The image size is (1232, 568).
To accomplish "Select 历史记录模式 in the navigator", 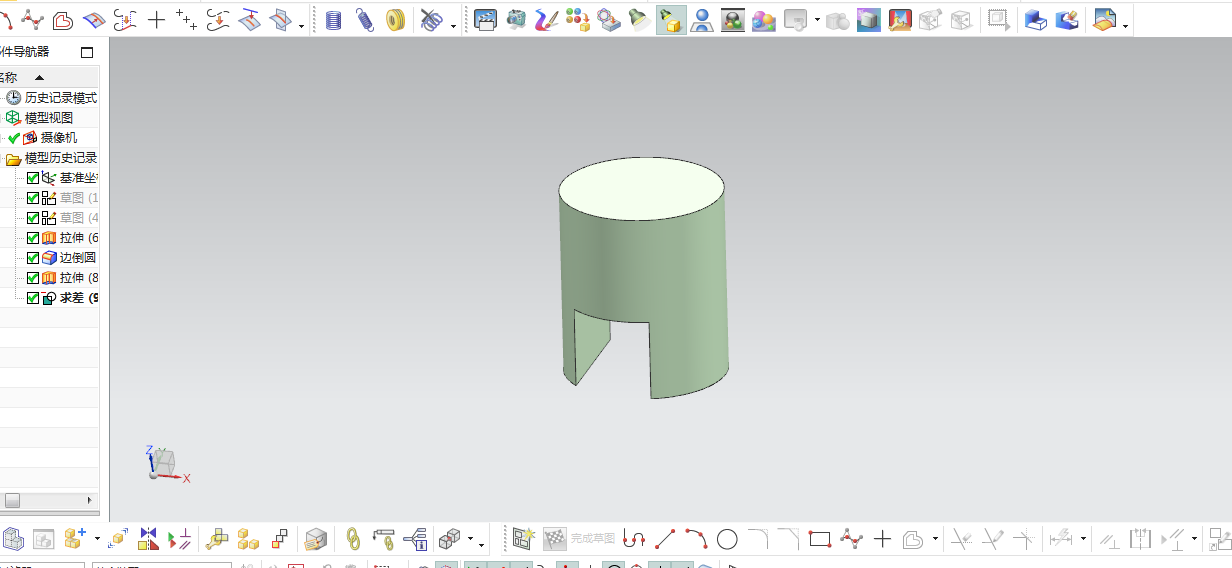I will coord(60,98).
